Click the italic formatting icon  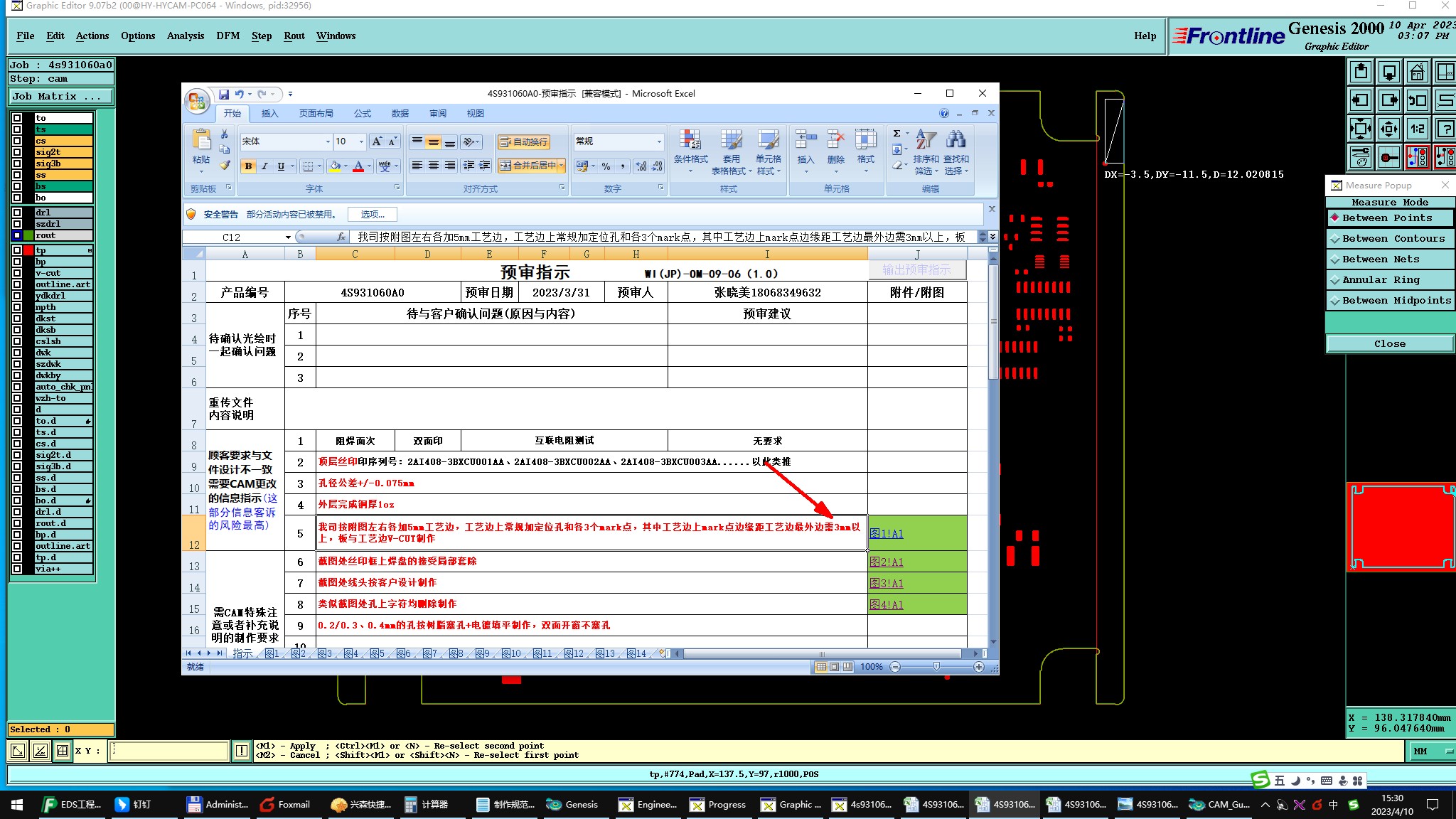(x=264, y=166)
